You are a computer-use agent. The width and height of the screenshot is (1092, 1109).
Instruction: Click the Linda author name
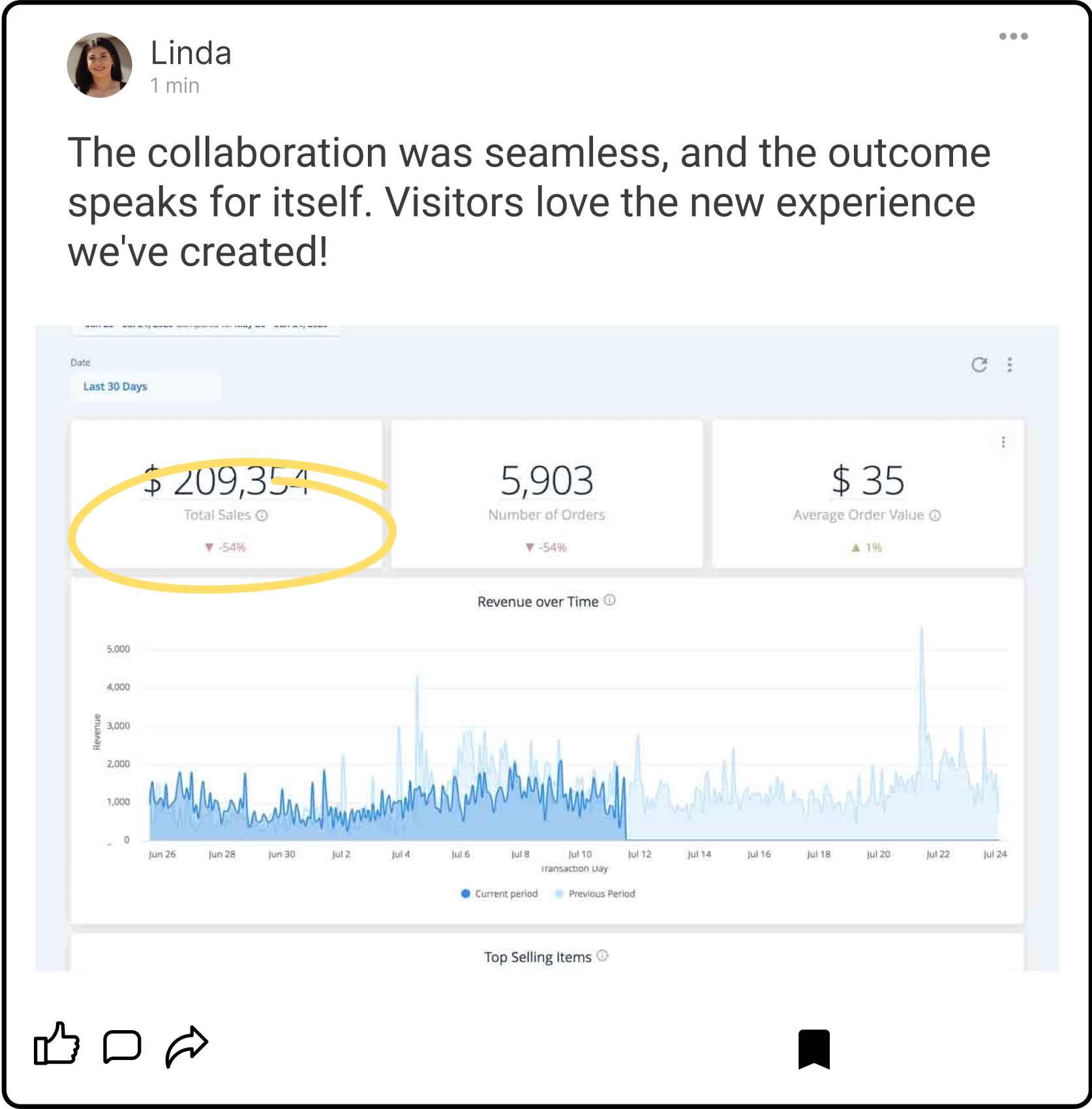(x=190, y=53)
